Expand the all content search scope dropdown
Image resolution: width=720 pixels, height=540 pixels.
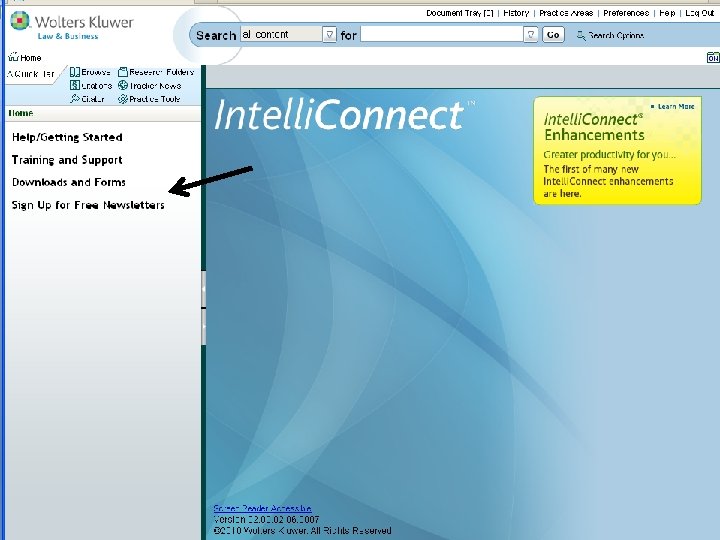(329, 34)
